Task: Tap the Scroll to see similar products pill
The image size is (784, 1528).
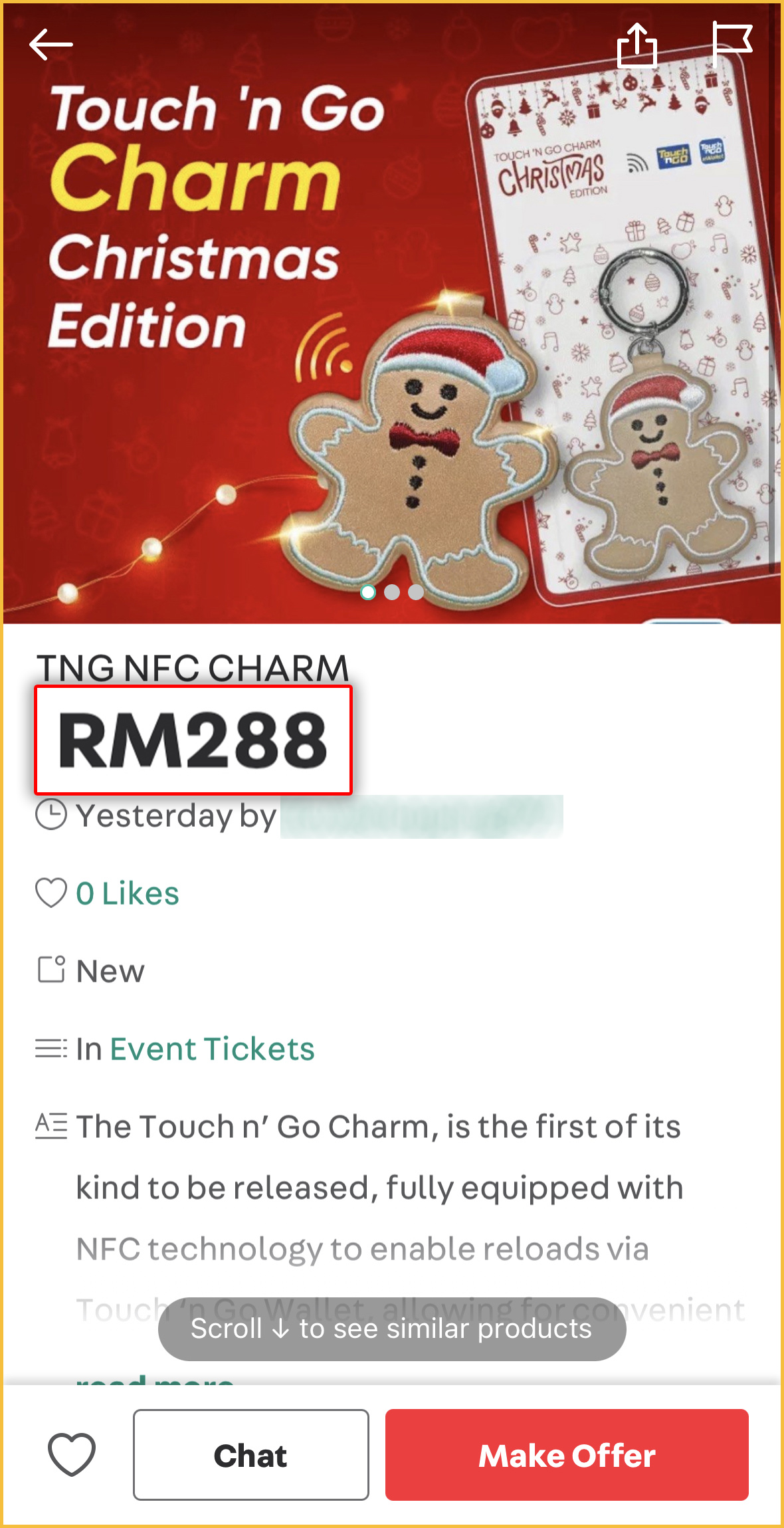Action: pyautogui.click(x=392, y=1329)
